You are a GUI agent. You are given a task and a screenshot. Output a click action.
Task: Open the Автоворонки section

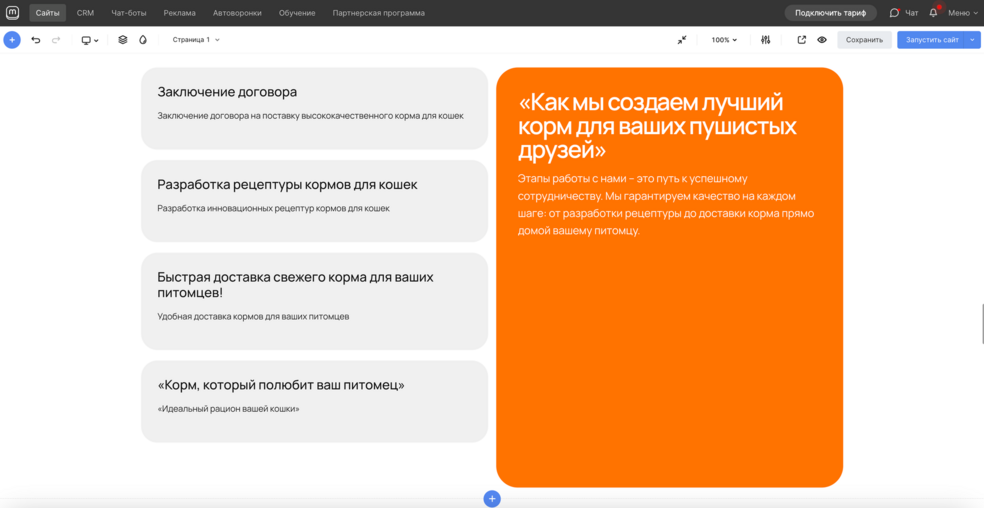(x=237, y=13)
